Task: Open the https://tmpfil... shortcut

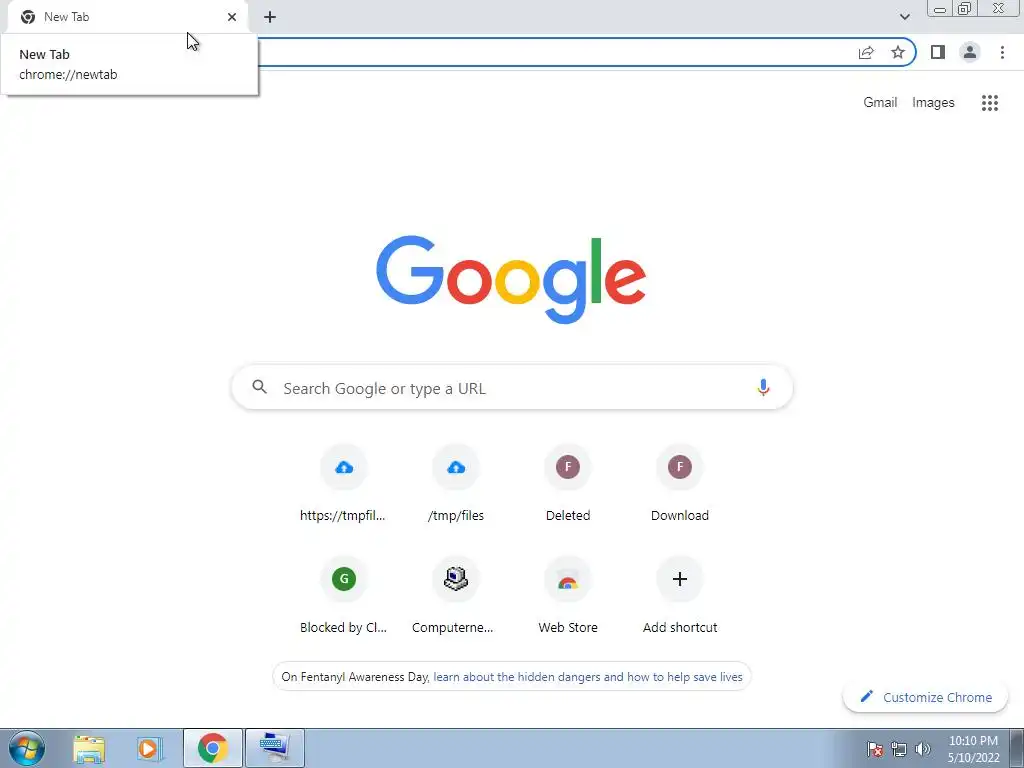Action: 344,483
